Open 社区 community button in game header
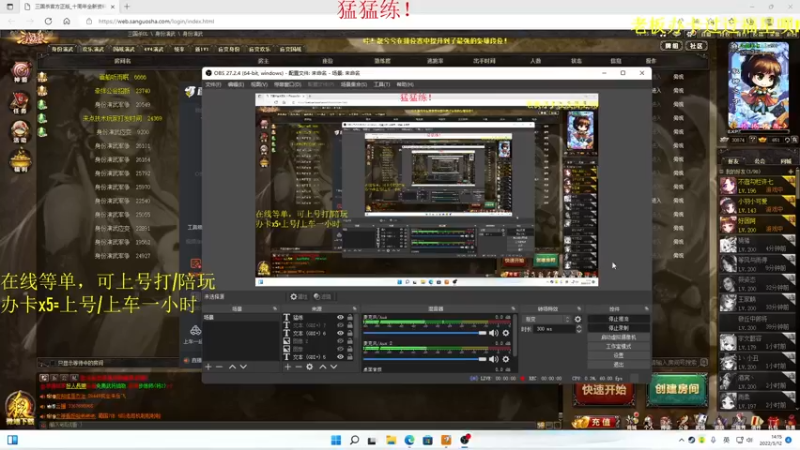The height and width of the screenshot is (450, 800). pos(696,45)
